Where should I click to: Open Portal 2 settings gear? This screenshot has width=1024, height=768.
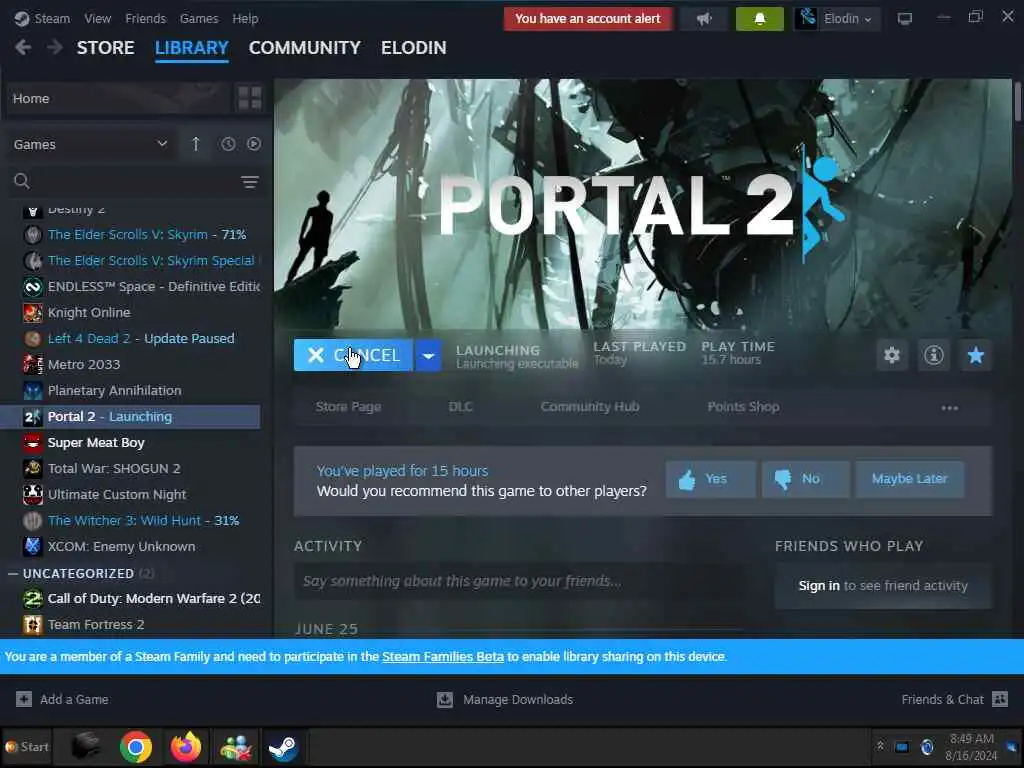pos(891,355)
